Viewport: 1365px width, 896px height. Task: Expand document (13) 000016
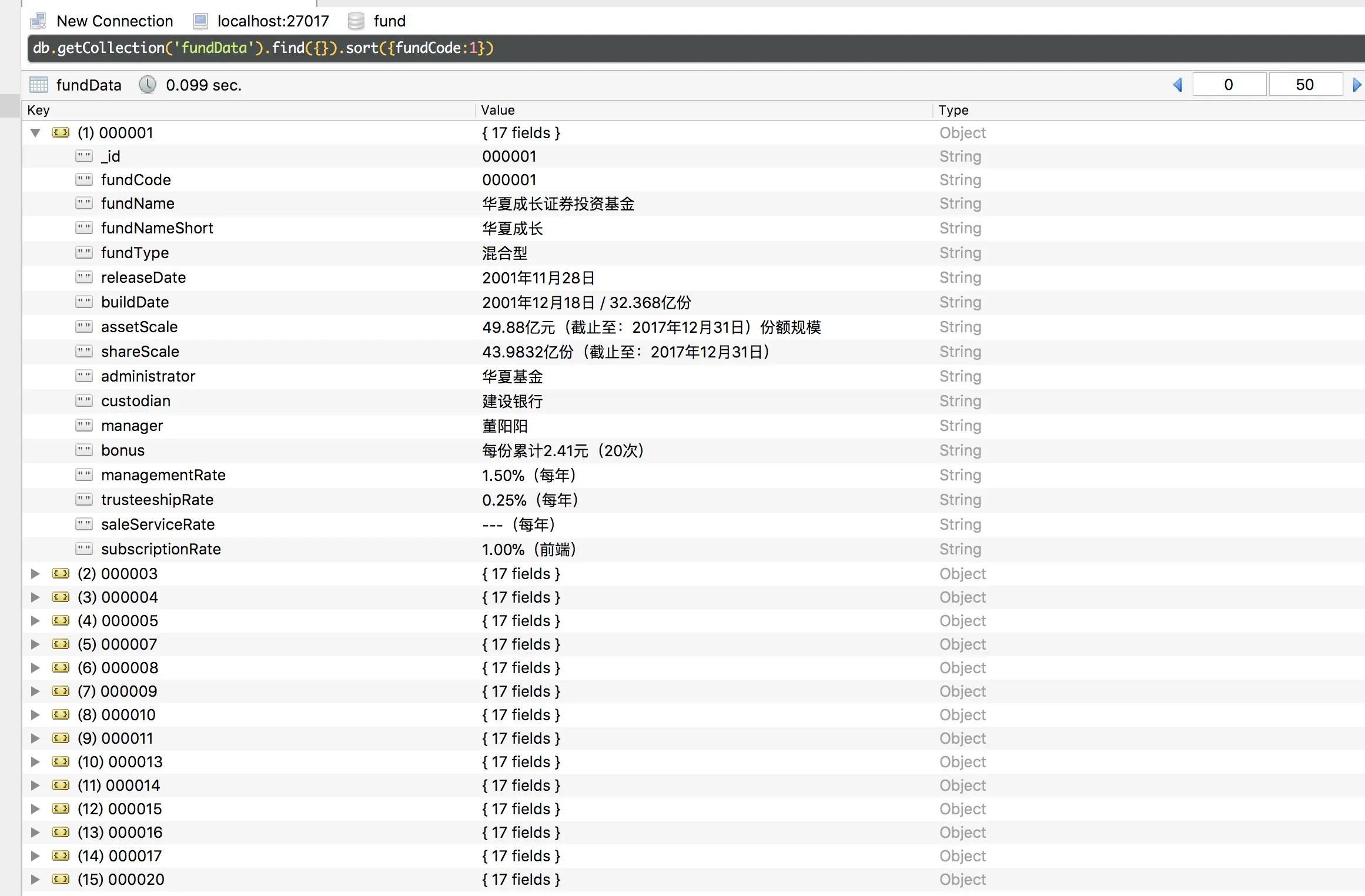click(35, 832)
